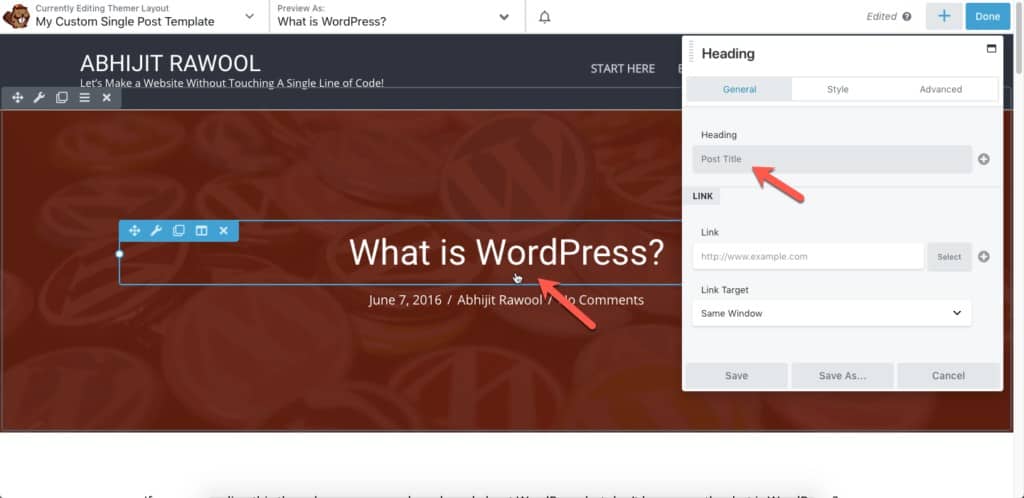Switch to the Advanced tab
The height and width of the screenshot is (498, 1024).
click(x=940, y=89)
